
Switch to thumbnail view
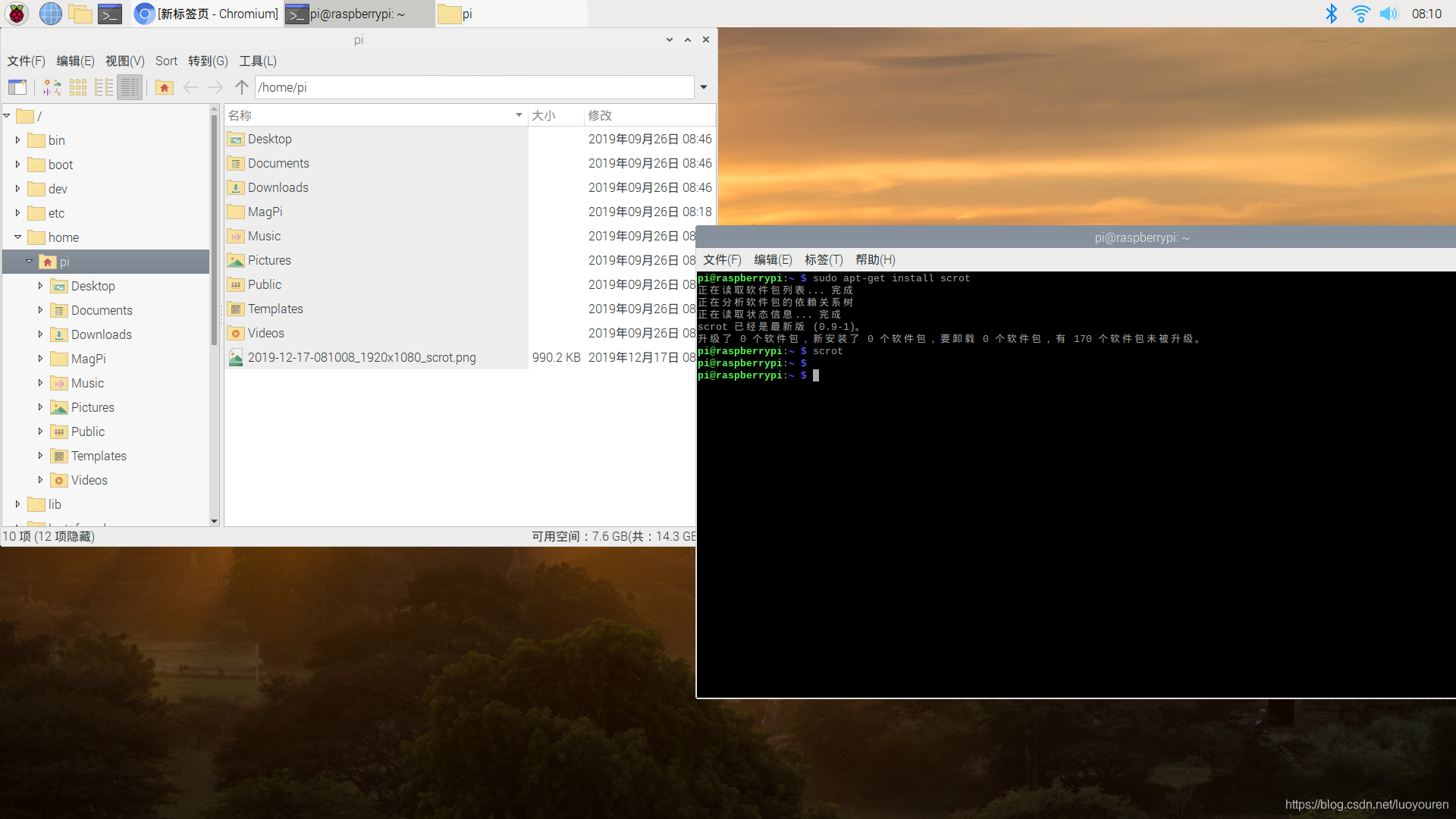pos(52,87)
